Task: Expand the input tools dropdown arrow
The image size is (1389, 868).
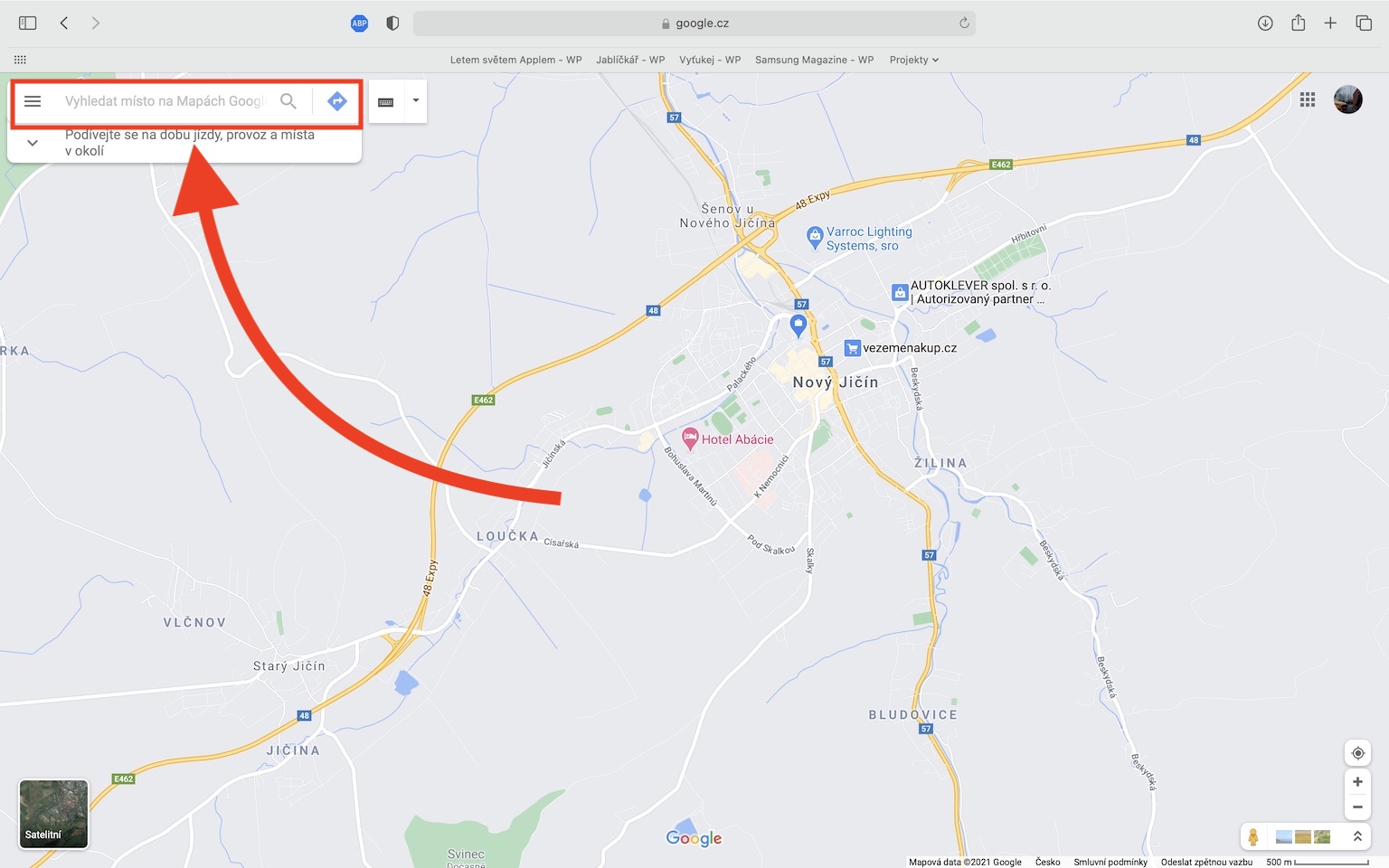Action: [416, 101]
